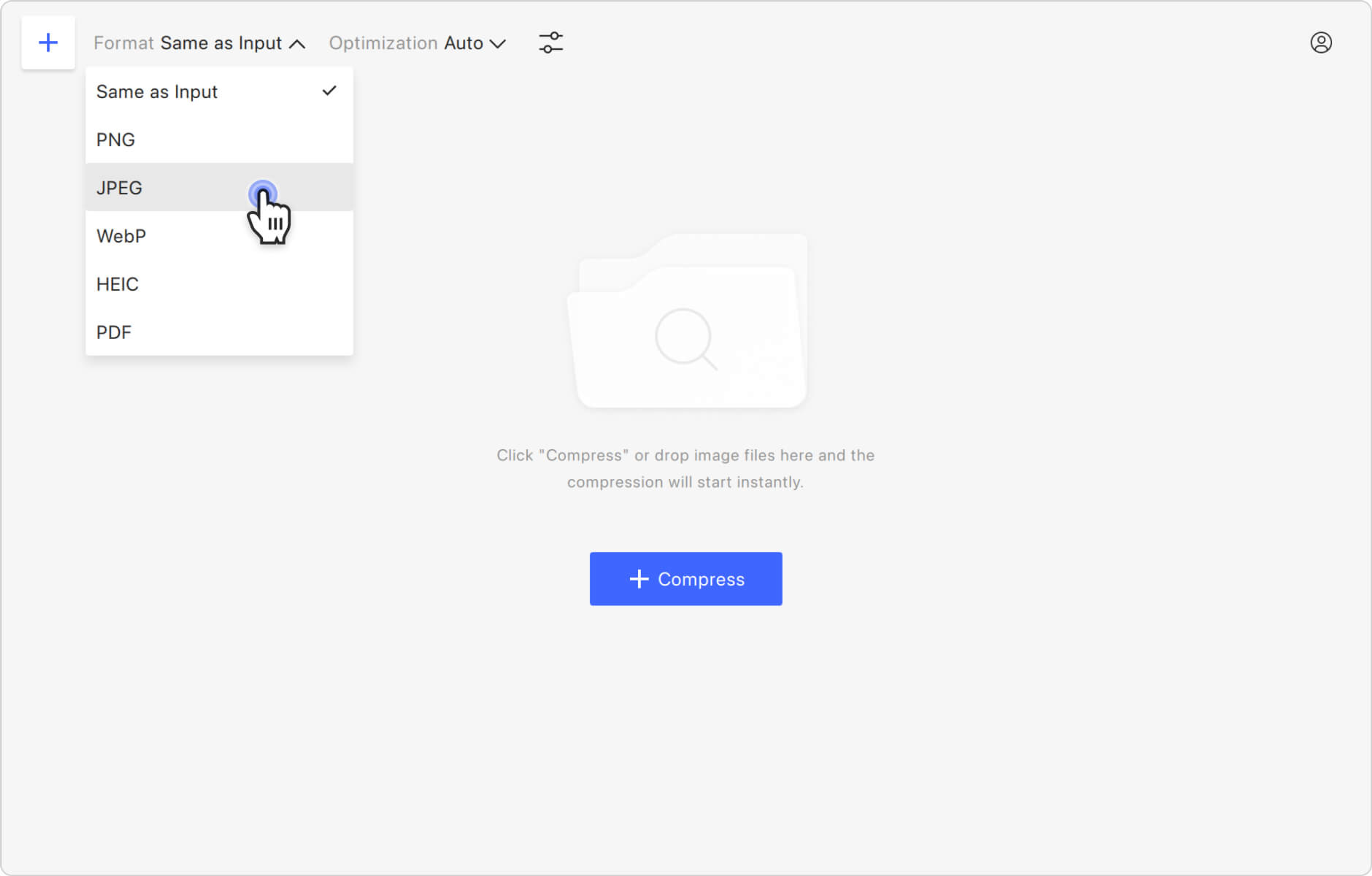1372x876 pixels.
Task: Open the user account profile icon
Action: pyautogui.click(x=1321, y=43)
